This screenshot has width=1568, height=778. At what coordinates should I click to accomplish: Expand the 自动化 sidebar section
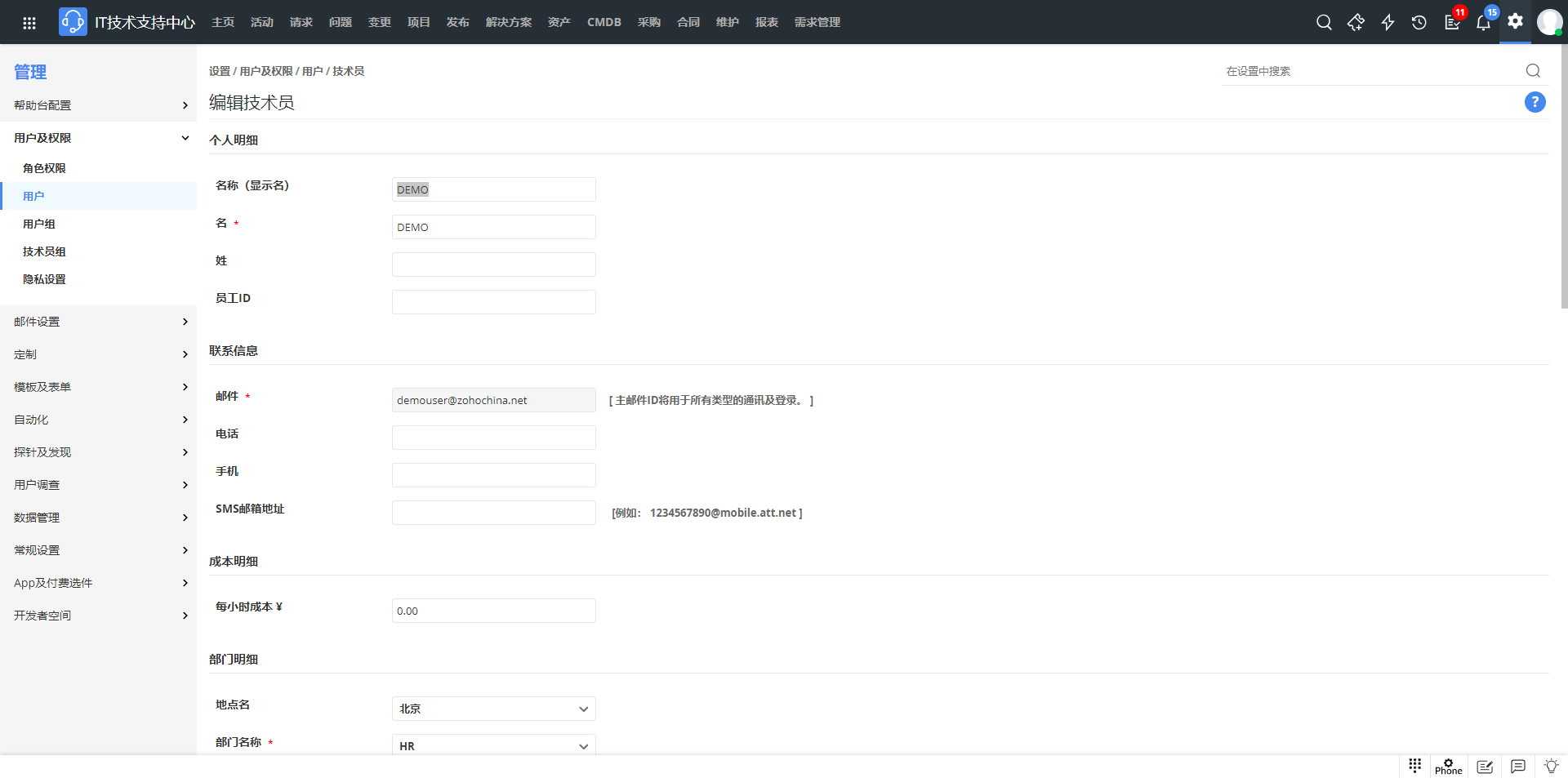pos(99,420)
